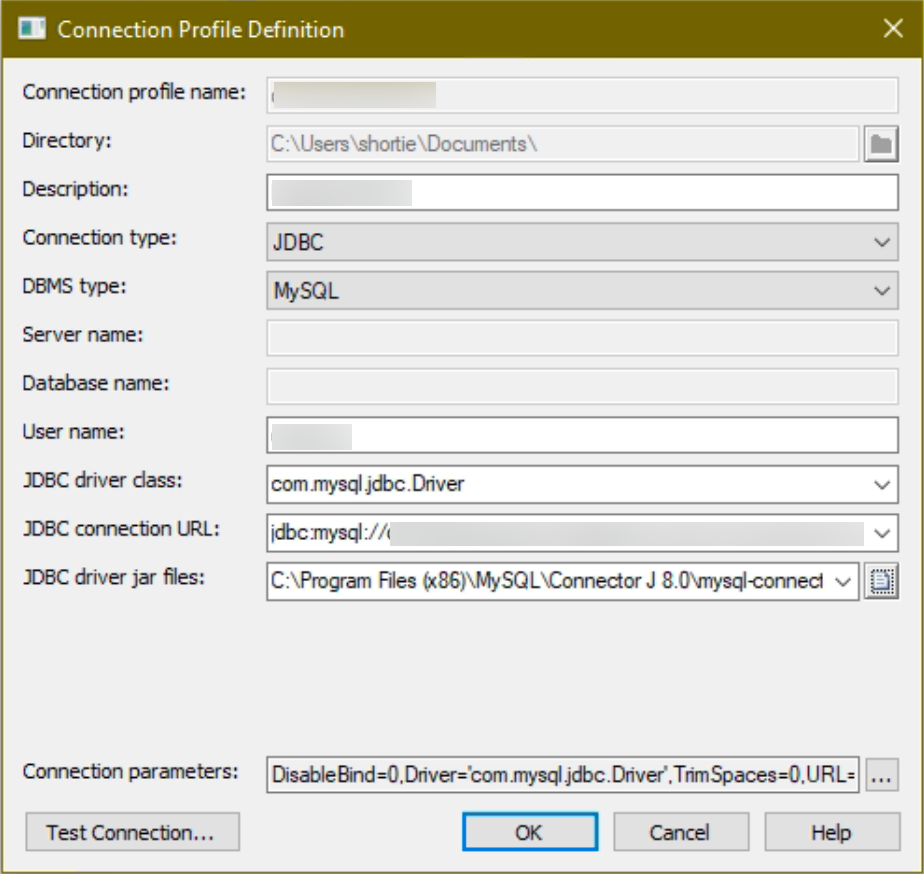Viewport: 924px width, 874px height.
Task: Open Help for this dialog
Action: click(831, 832)
